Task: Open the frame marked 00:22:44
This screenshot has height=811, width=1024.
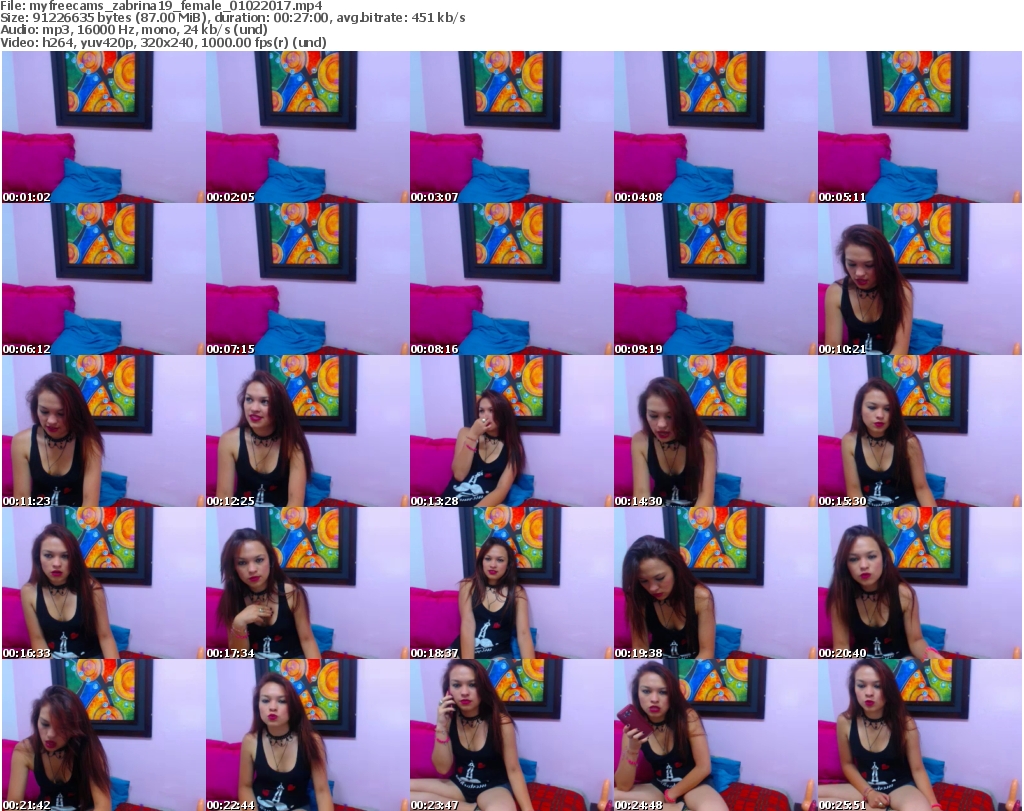Action: 308,735
